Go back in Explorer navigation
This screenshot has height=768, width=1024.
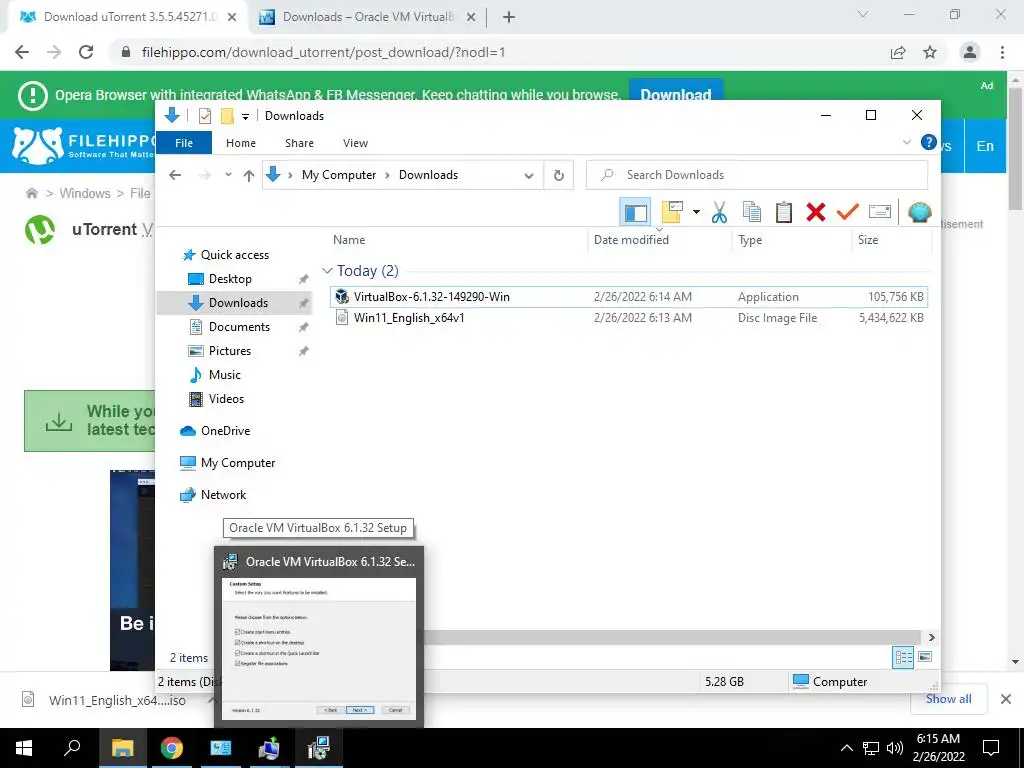(x=175, y=175)
